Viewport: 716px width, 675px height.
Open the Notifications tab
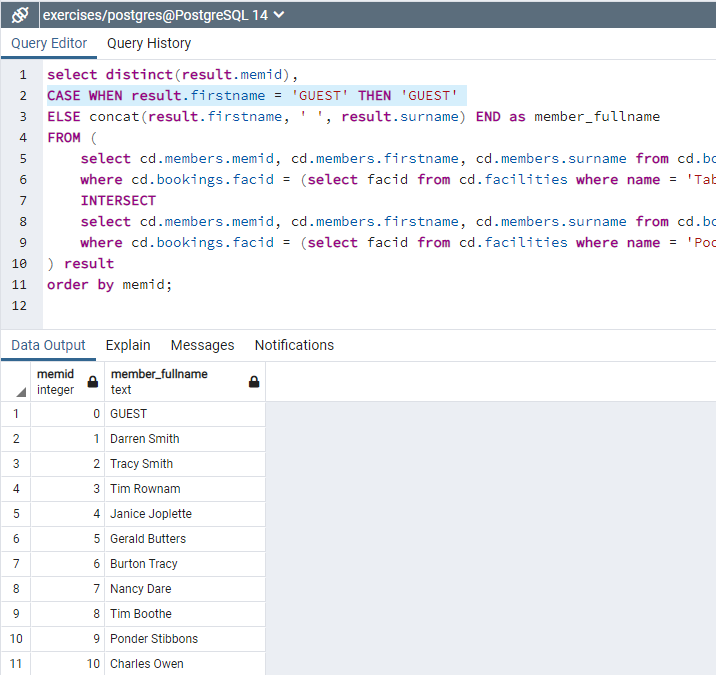click(x=294, y=345)
